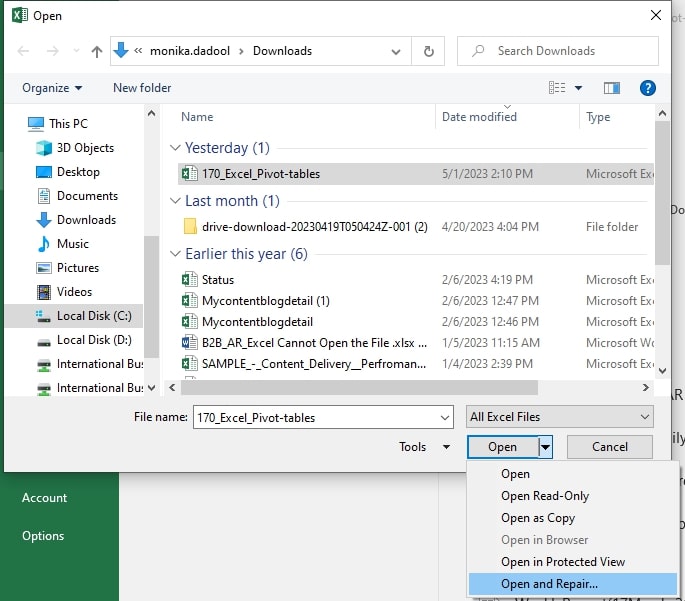Click the Forward navigation arrow
685x601 pixels.
pyautogui.click(x=52, y=51)
